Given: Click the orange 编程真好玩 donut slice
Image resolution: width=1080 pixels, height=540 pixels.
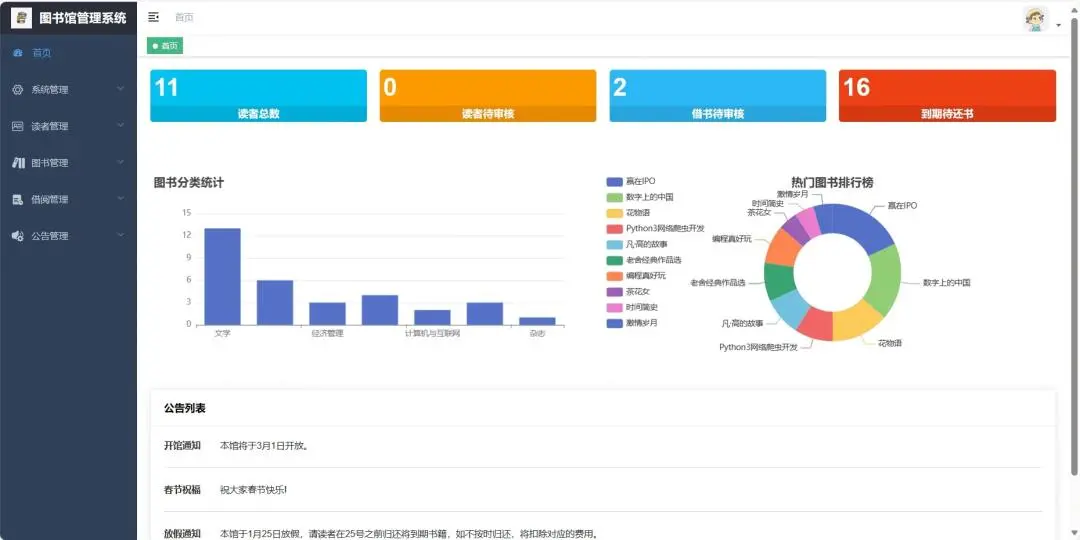Looking at the screenshot, I should tap(781, 249).
